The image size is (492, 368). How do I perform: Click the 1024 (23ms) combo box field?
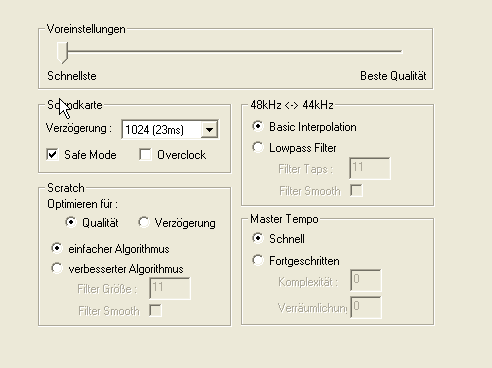tap(170, 129)
